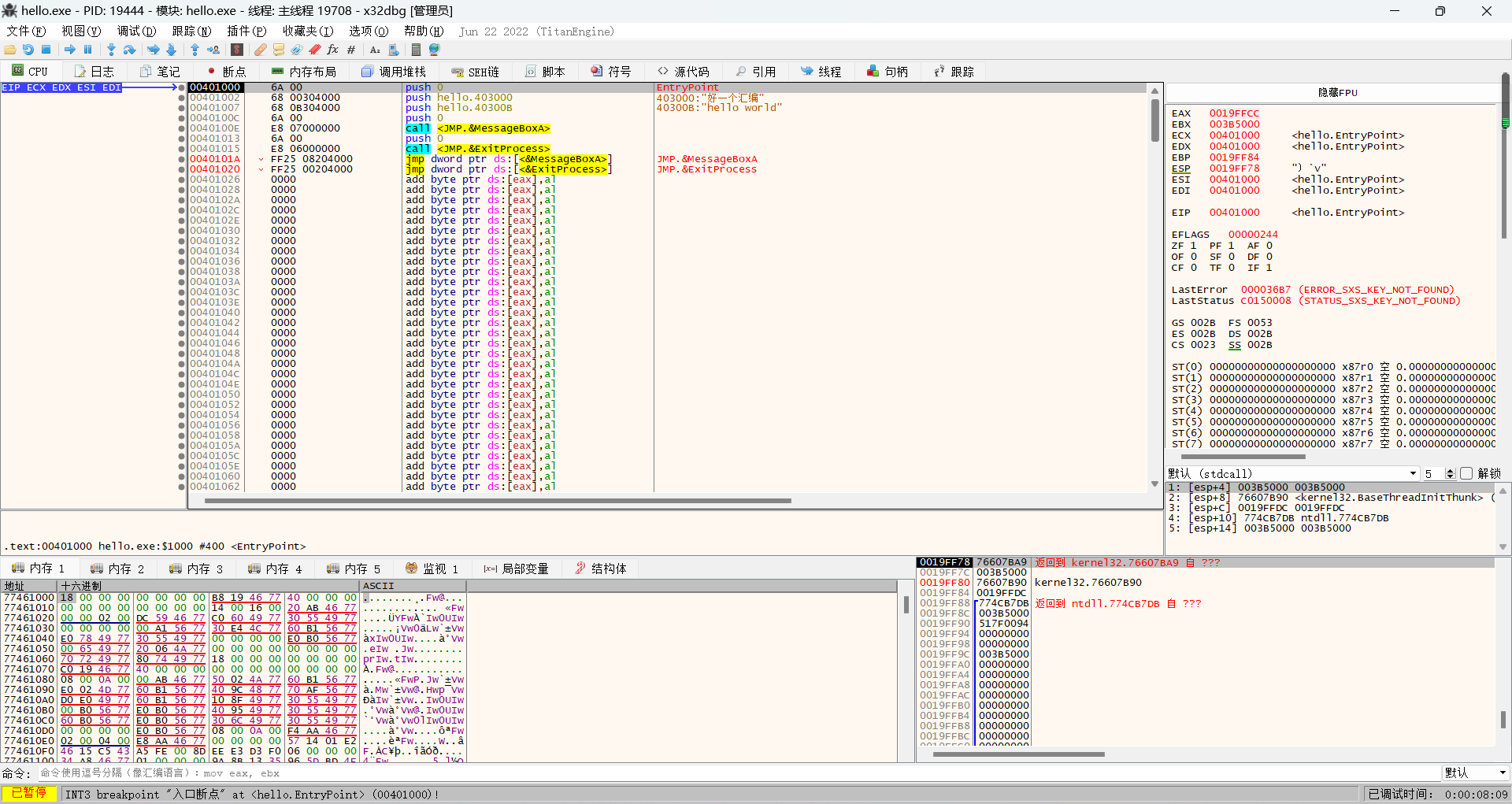
Task: Select the call <JMP.&MessageBoxA> instruction
Action: [x=478, y=128]
